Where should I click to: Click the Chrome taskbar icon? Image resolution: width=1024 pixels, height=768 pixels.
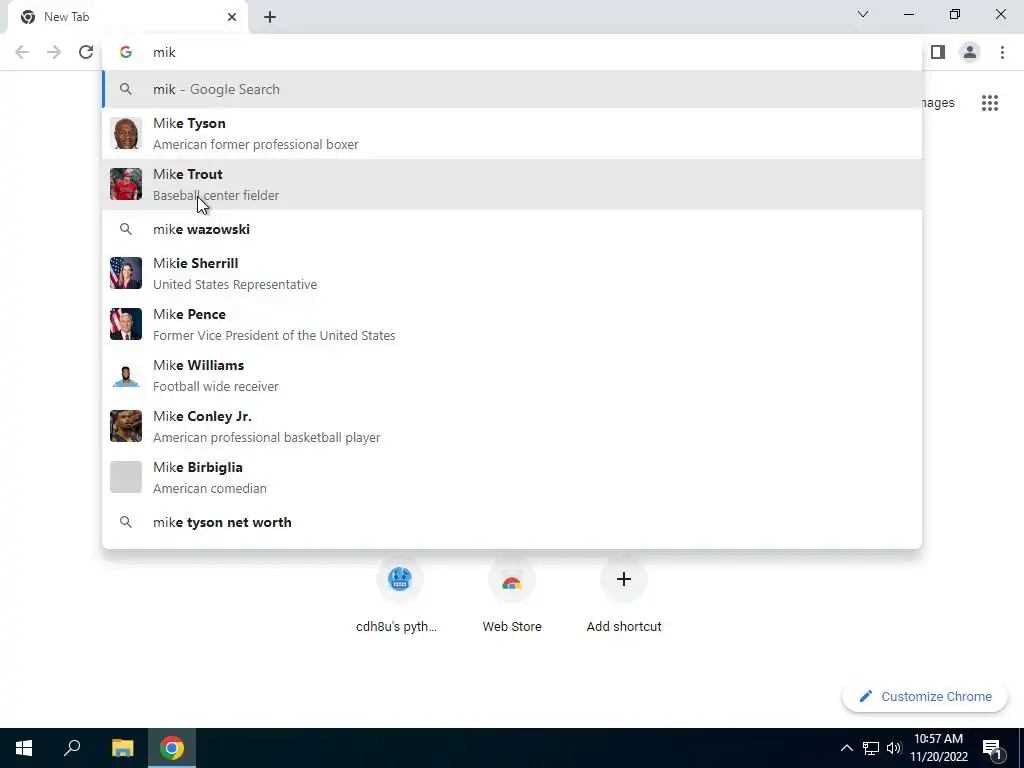[172, 748]
